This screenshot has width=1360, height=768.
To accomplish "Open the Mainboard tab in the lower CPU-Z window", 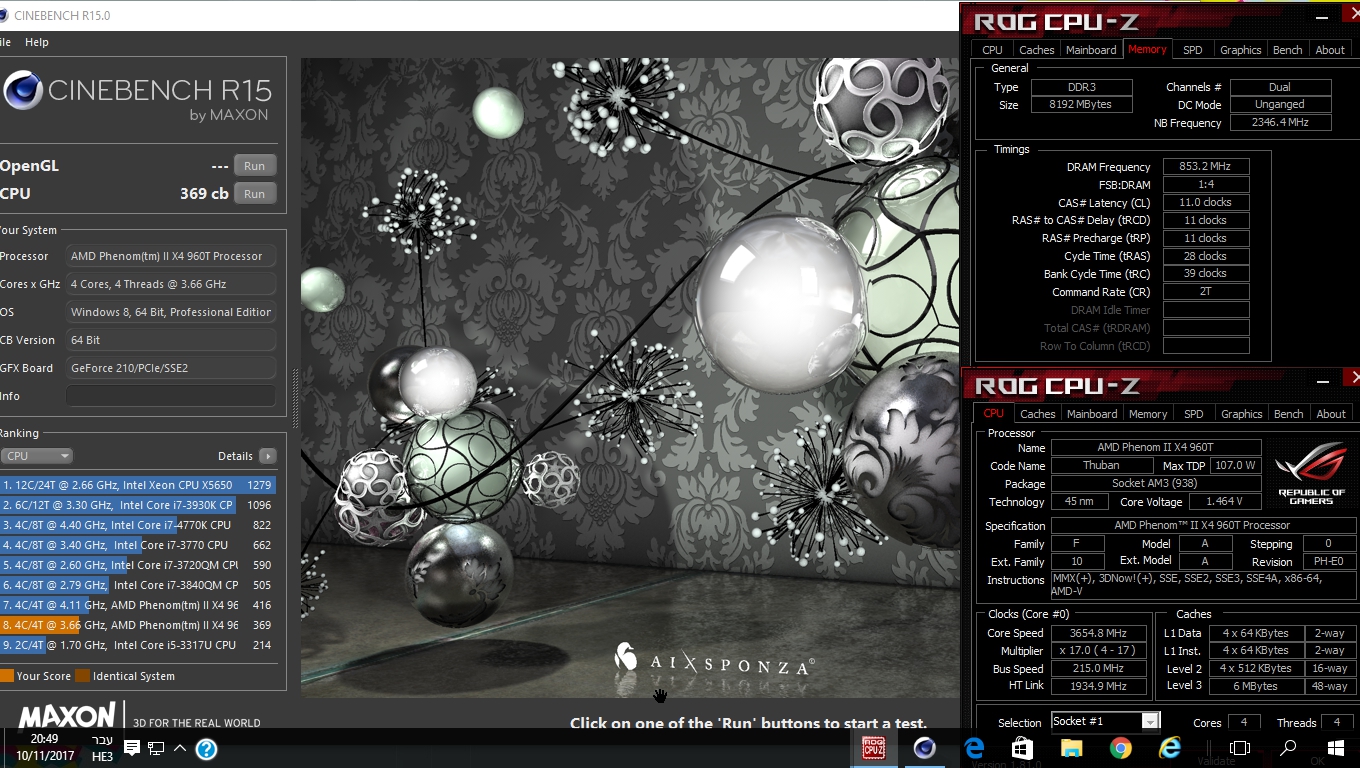I will (x=1092, y=414).
